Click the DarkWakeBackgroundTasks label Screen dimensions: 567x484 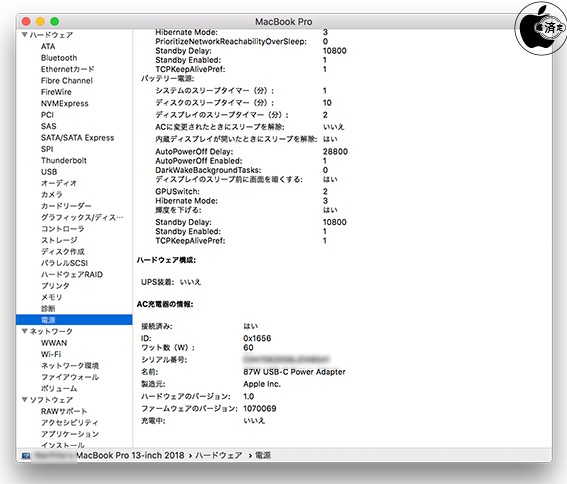pos(208,170)
